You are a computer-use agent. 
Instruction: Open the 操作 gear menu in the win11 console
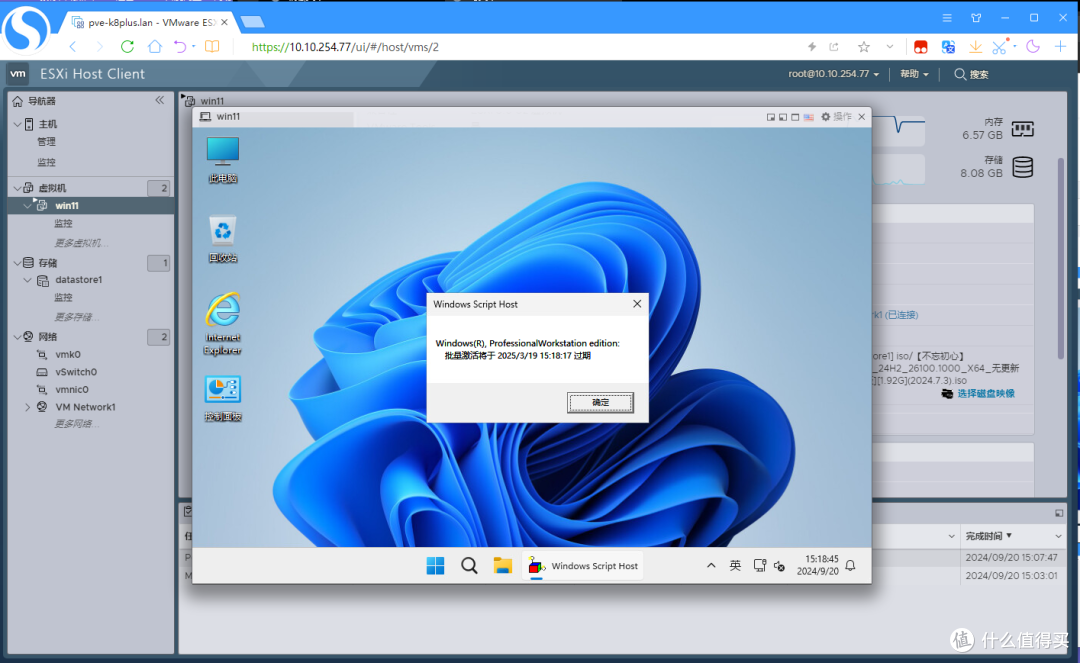[x=836, y=117]
